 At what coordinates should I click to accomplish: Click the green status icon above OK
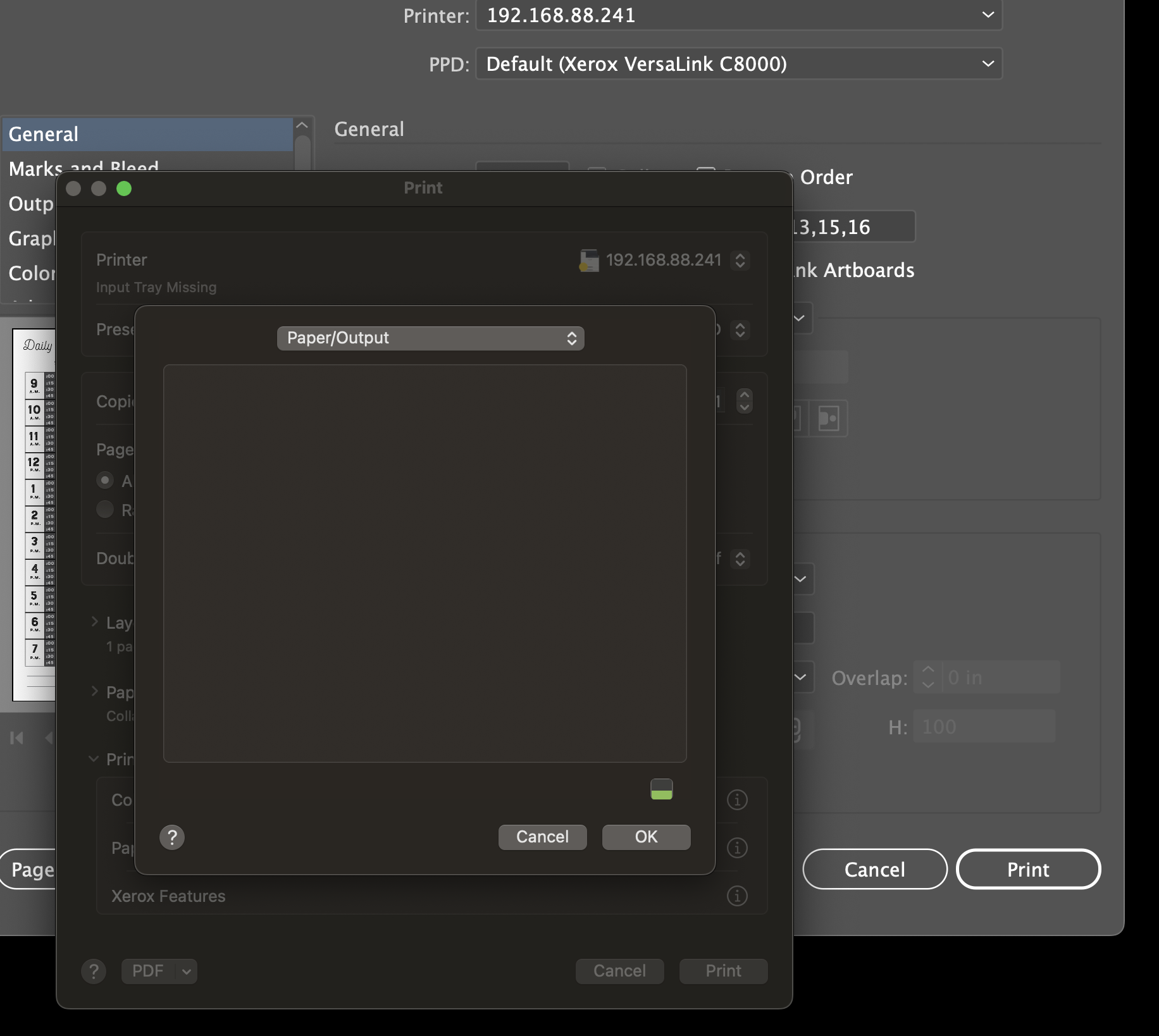662,789
